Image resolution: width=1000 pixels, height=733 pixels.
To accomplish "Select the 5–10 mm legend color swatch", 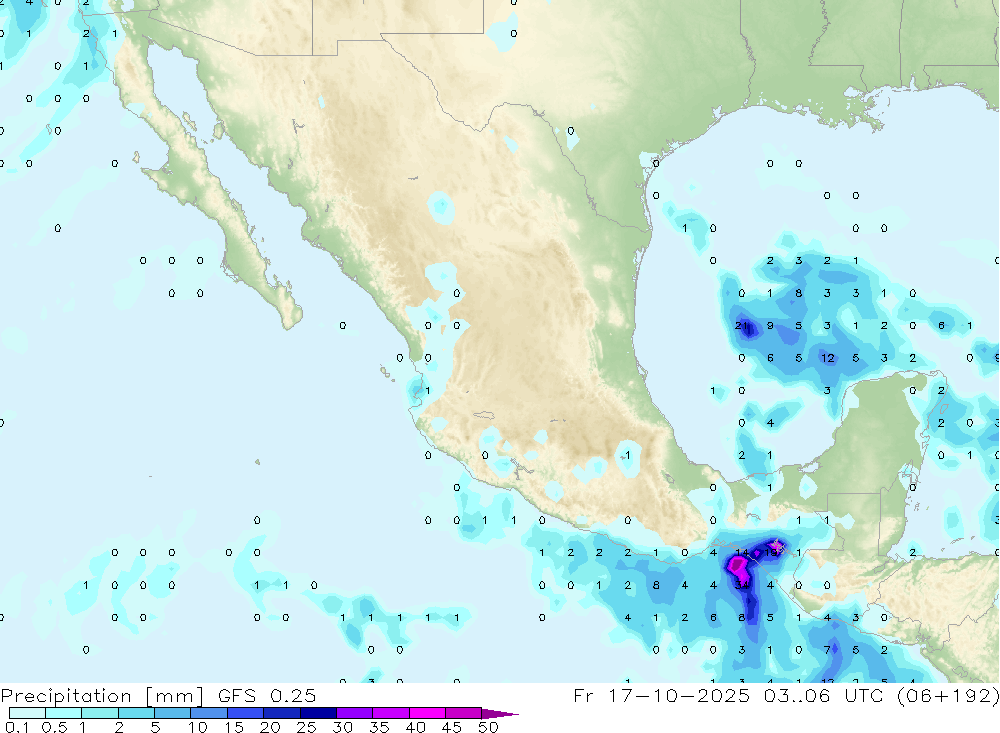I will (x=173, y=713).
